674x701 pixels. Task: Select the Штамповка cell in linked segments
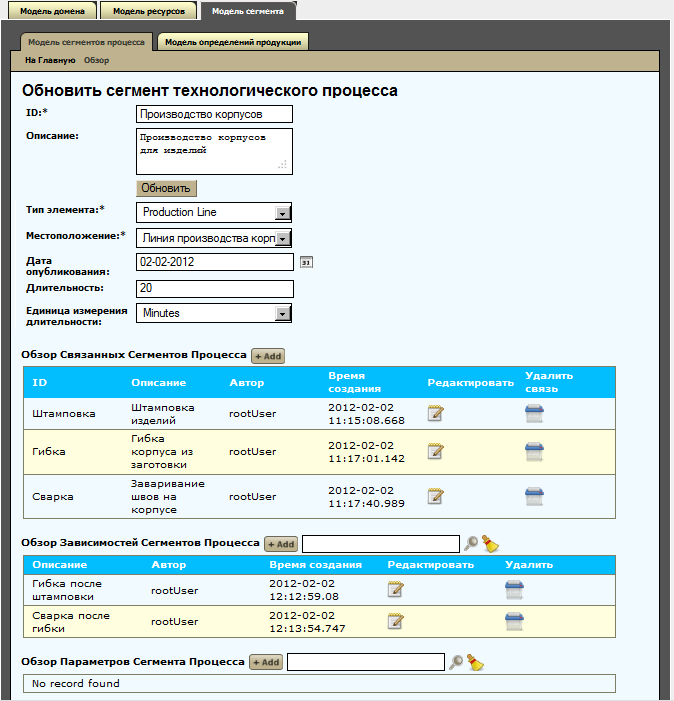click(63, 414)
